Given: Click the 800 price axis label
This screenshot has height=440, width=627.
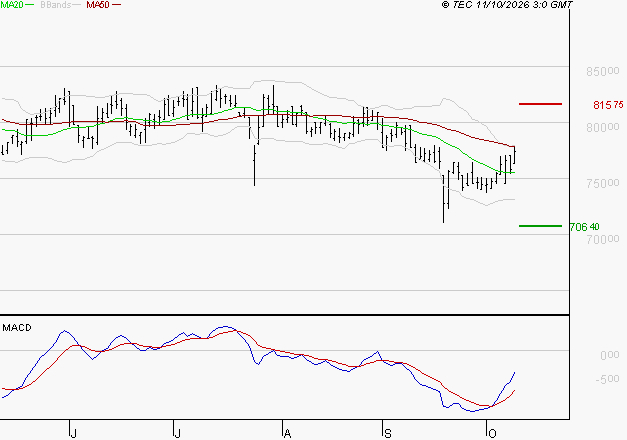Looking at the screenshot, I should [603, 128].
